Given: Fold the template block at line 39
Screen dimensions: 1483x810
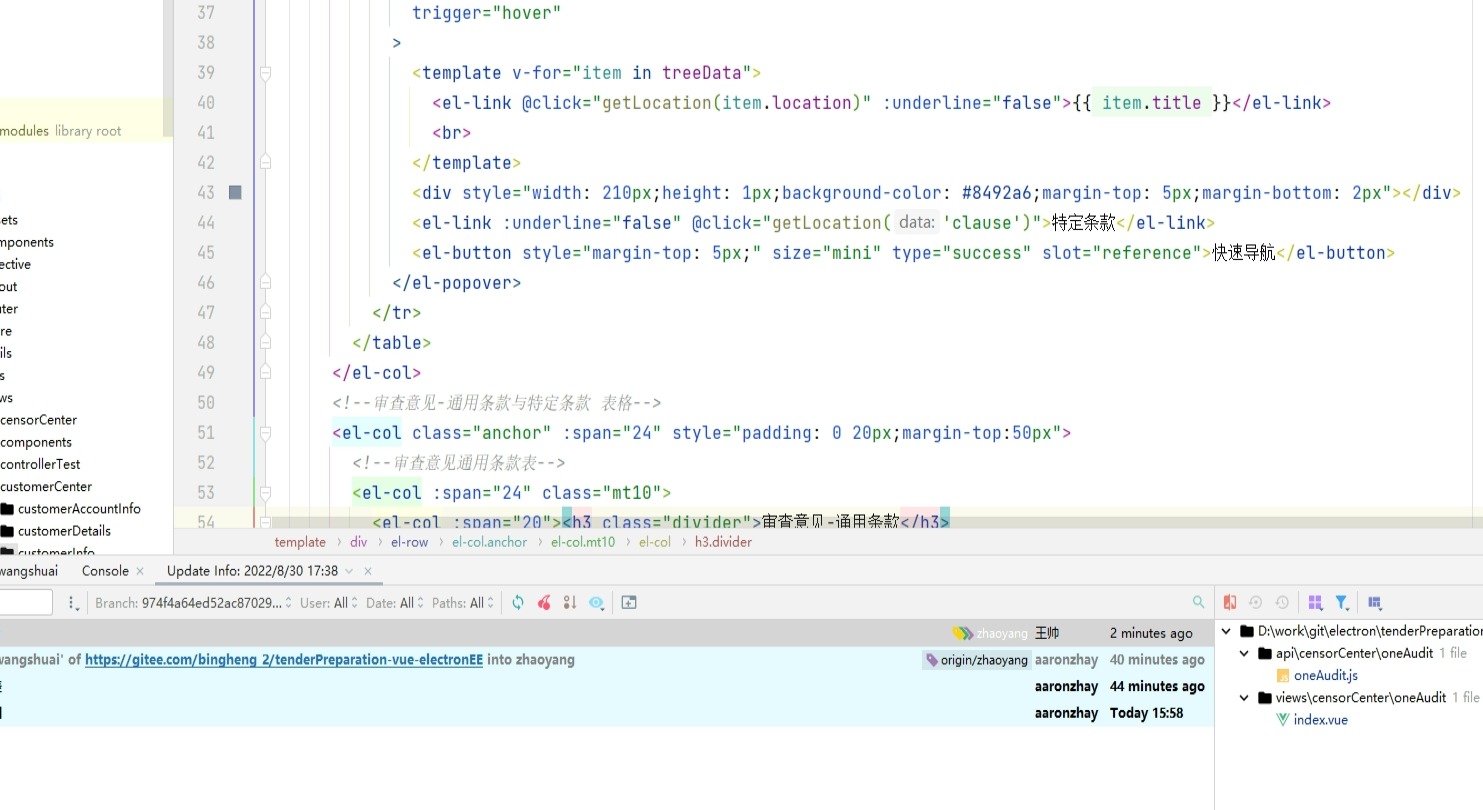Looking at the screenshot, I should [266, 73].
